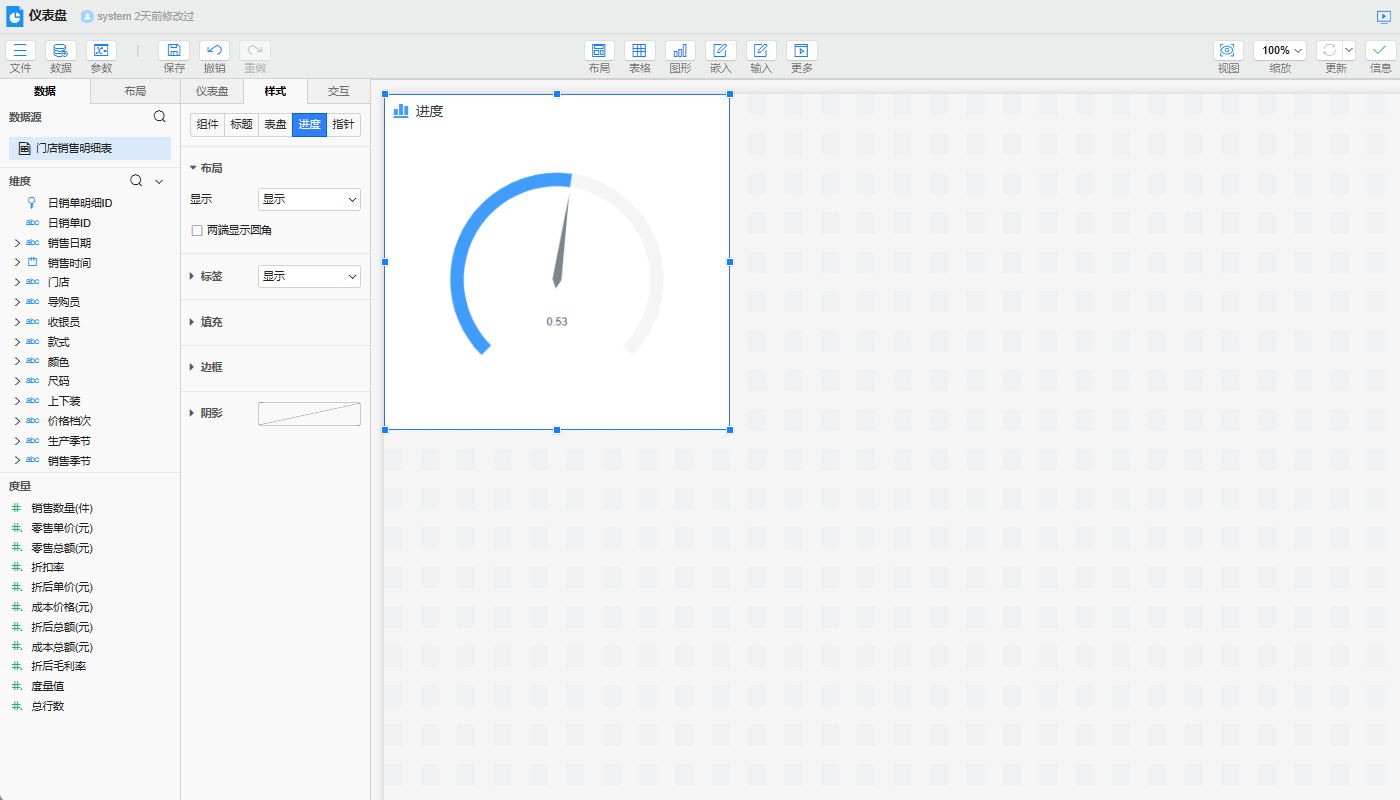Click the Info (信息) checkmark icon
The width and height of the screenshot is (1400, 800).
tap(1380, 51)
